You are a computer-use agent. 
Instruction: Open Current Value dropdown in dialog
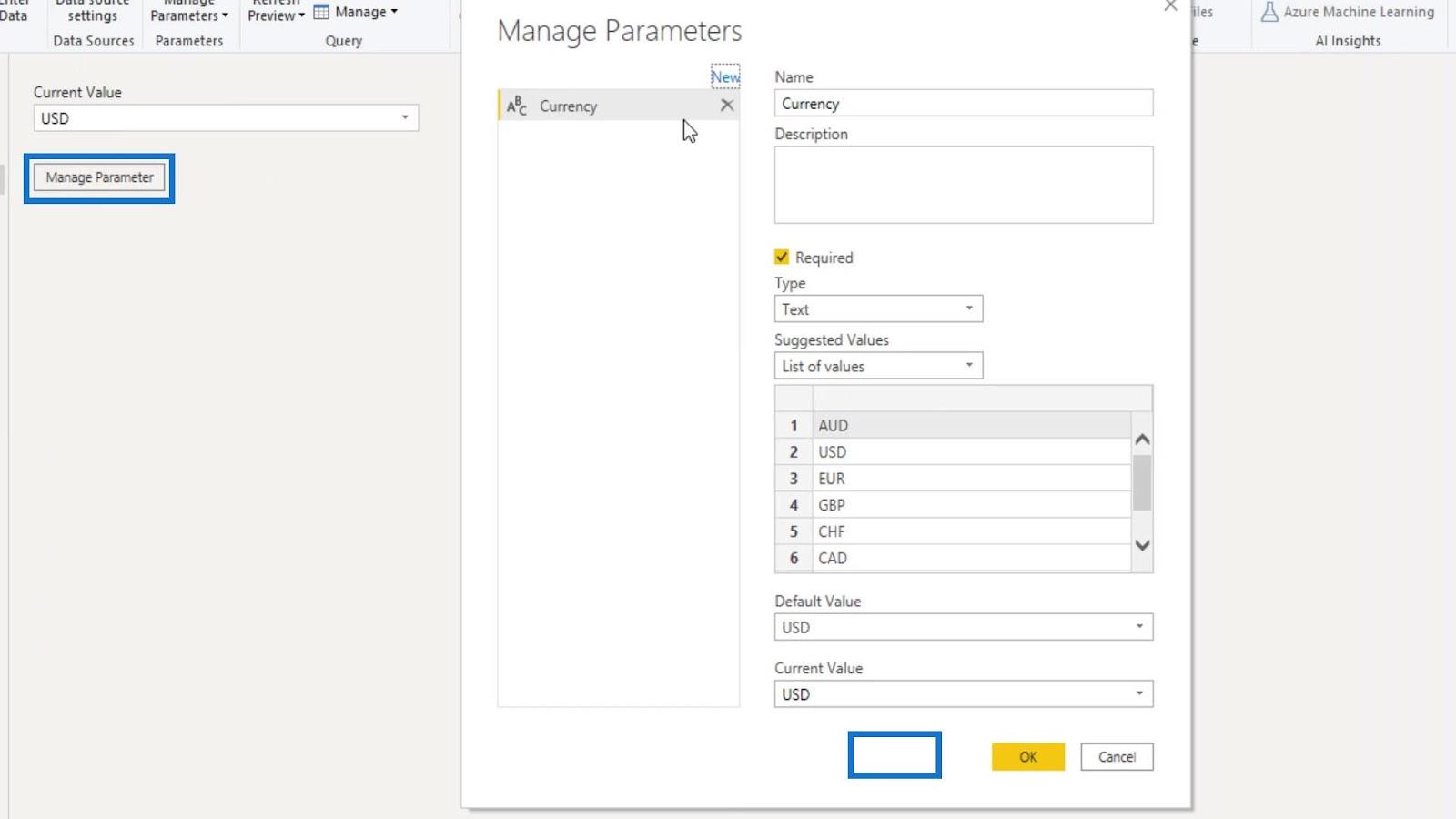pyautogui.click(x=964, y=694)
